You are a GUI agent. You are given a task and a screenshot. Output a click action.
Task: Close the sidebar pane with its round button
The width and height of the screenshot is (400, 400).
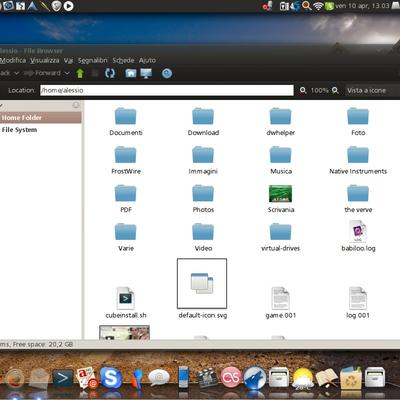click(76, 105)
